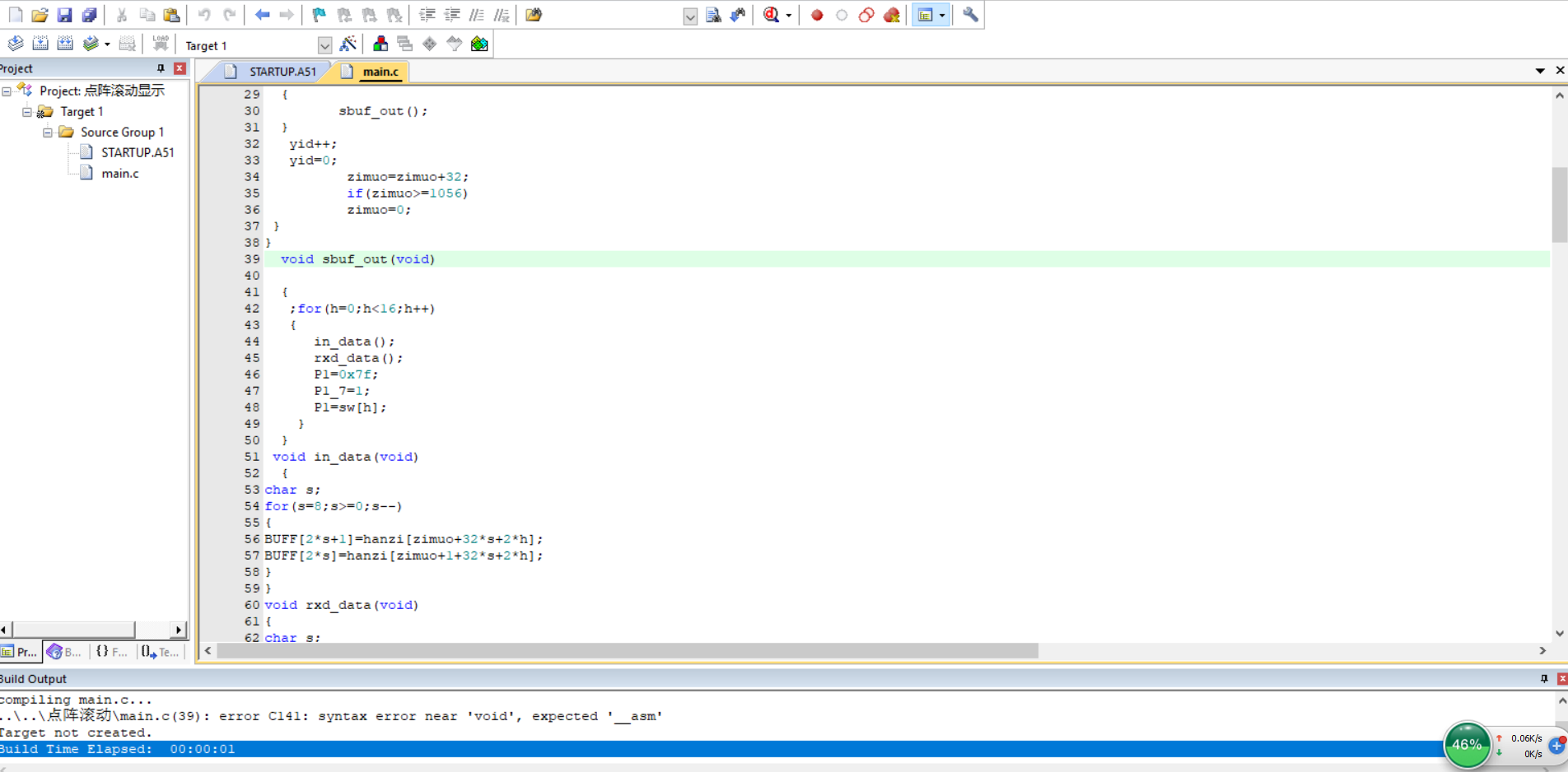Select the Source Group 1 folder
The width and height of the screenshot is (1568, 772).
(122, 132)
